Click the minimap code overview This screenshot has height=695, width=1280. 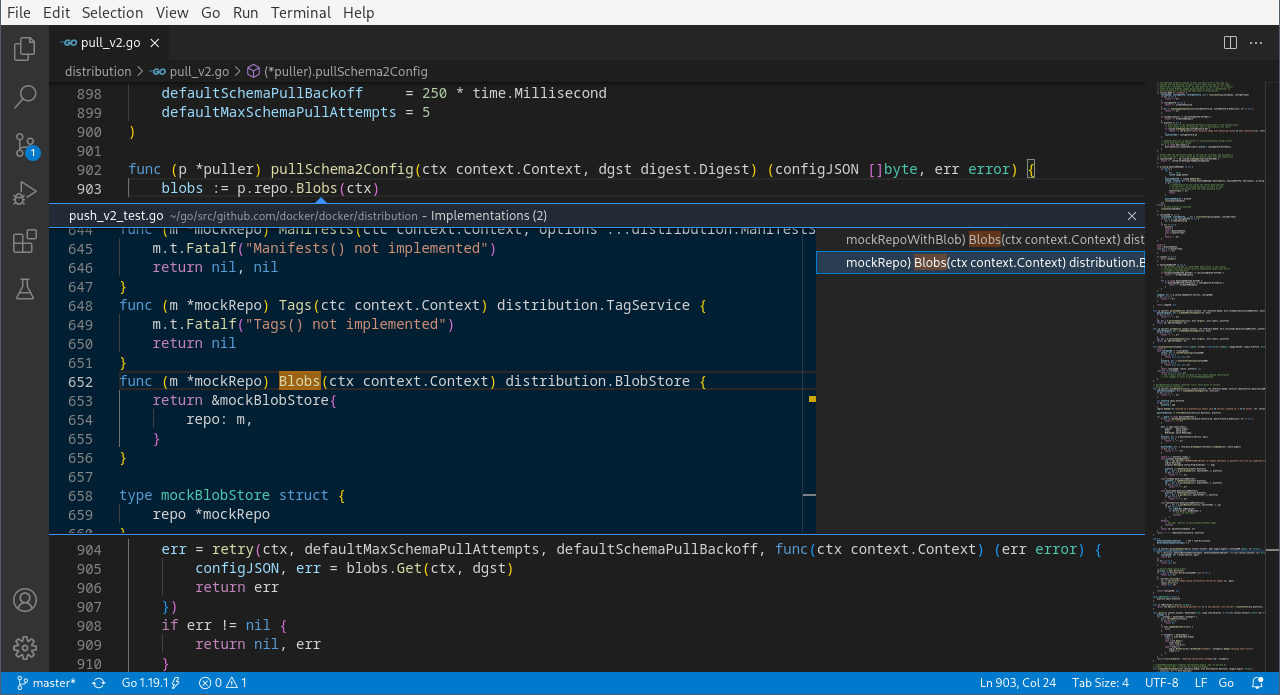(1210, 376)
